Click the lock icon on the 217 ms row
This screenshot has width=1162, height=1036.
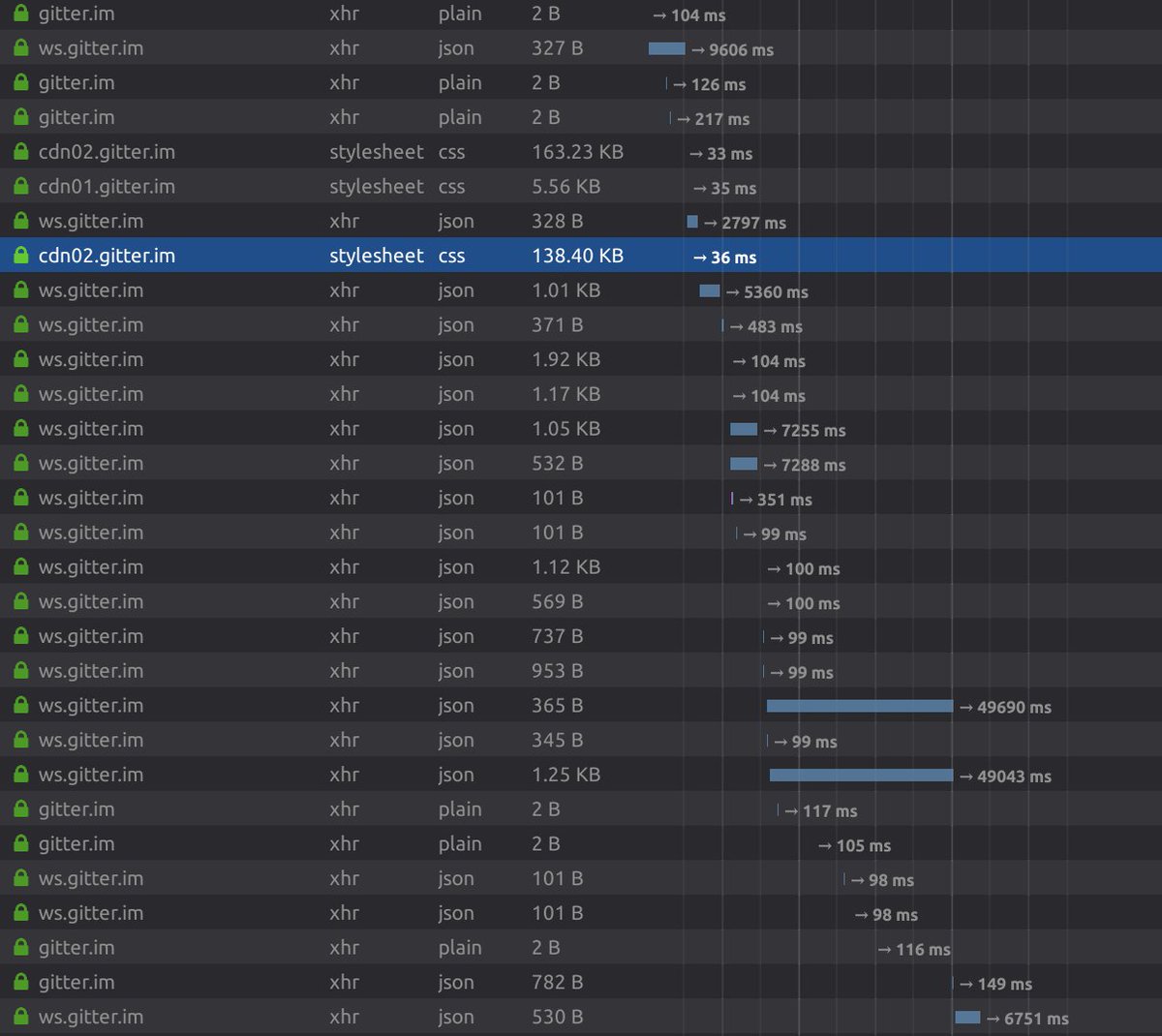20,117
